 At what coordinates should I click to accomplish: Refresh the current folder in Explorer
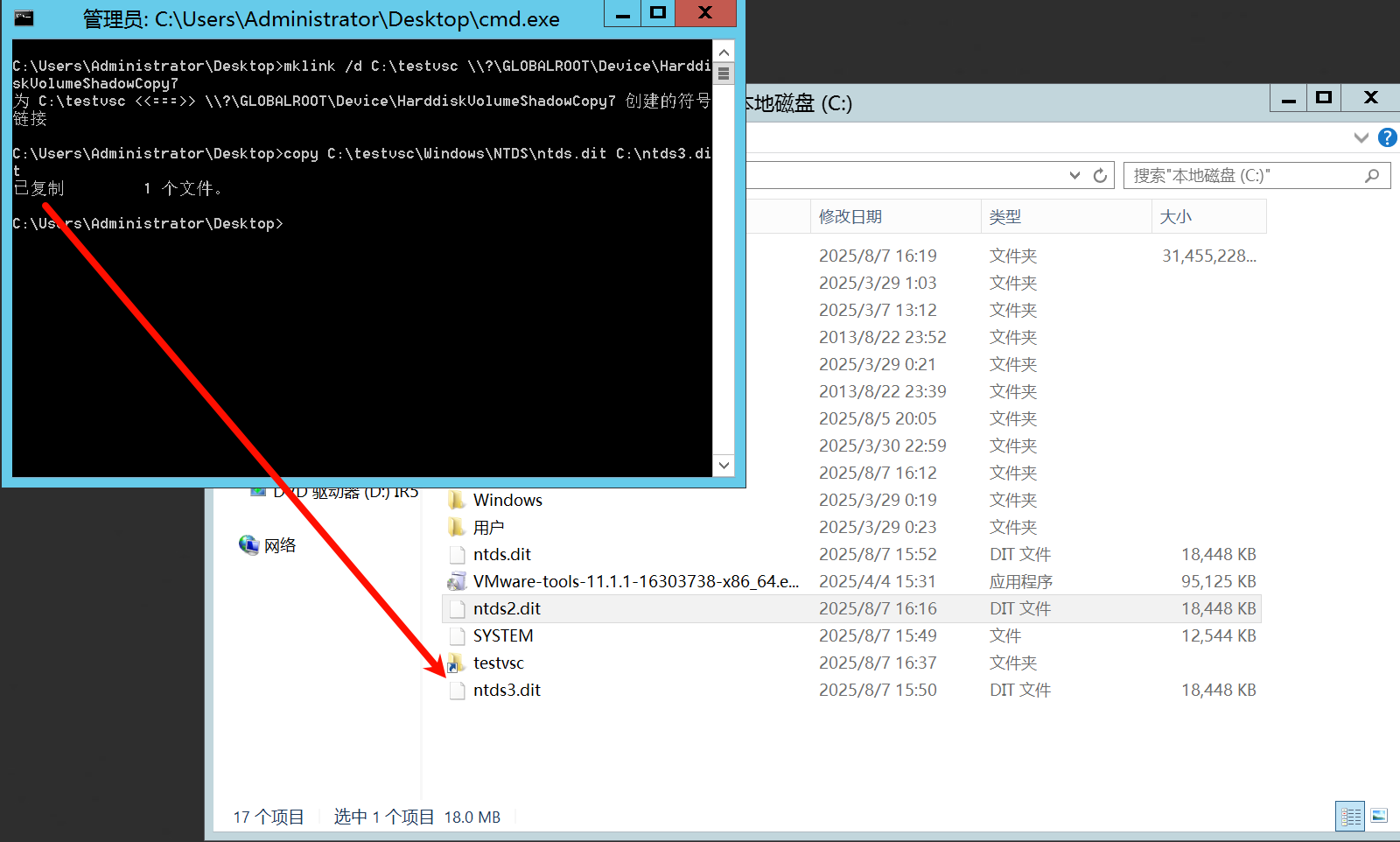click(x=1100, y=176)
